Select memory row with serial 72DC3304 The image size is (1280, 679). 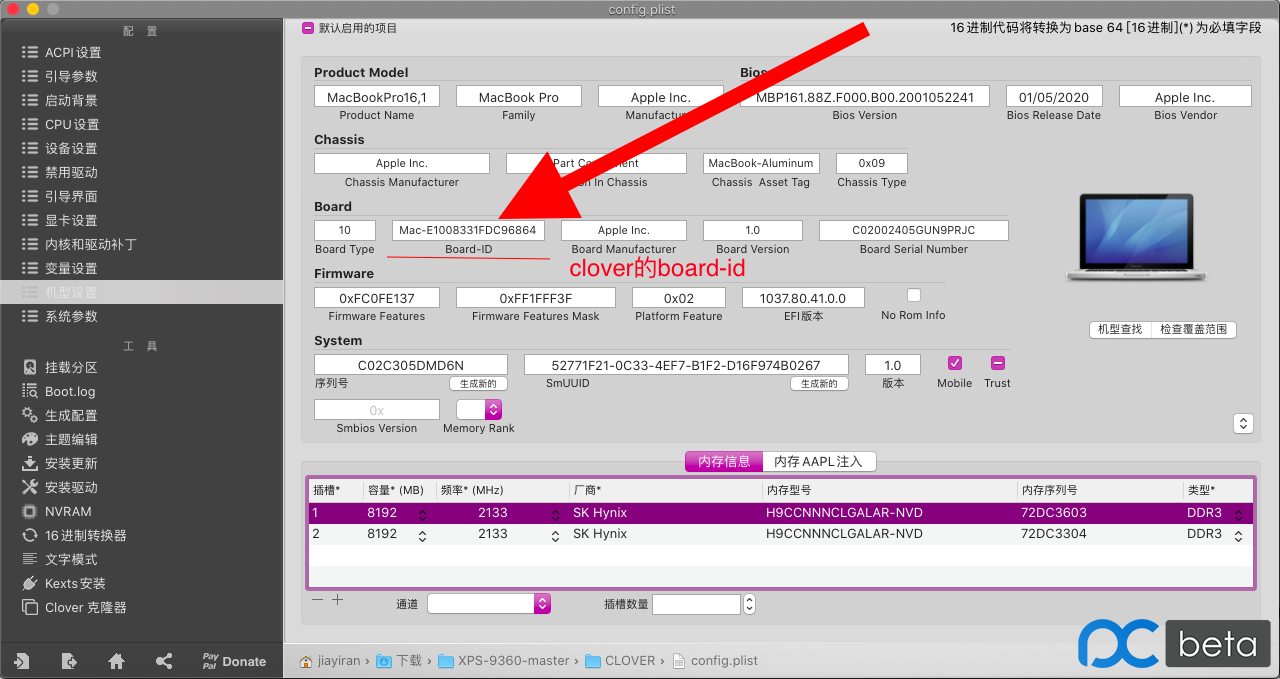pos(780,534)
